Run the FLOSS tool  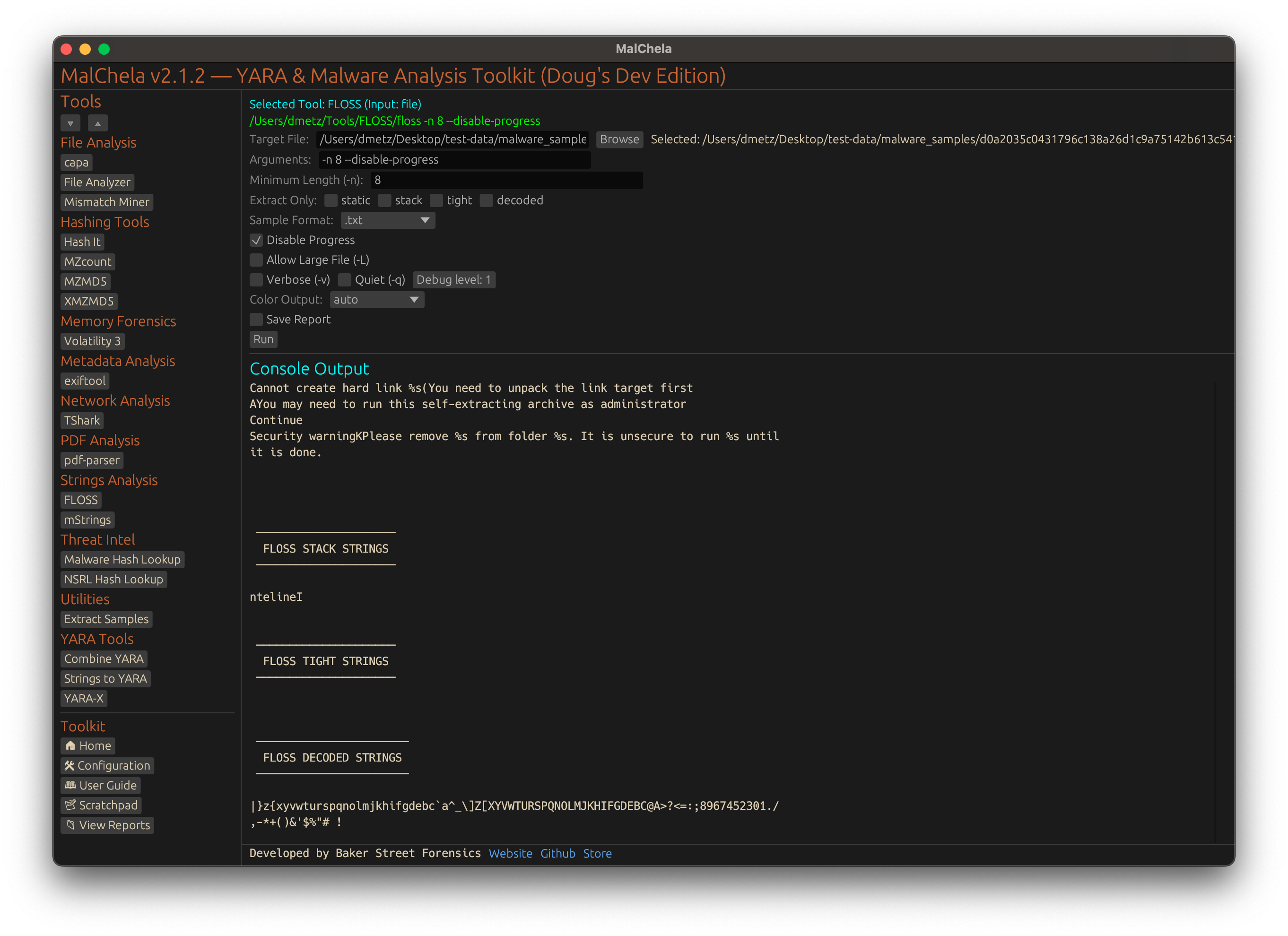263,339
